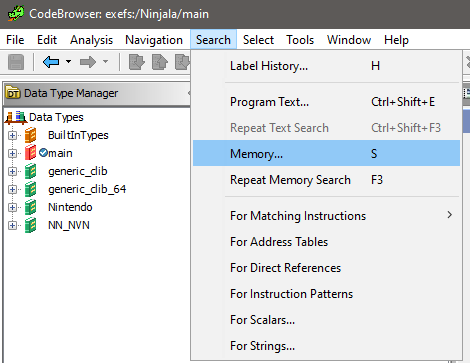
Task: Open the Select menu
Action: click(258, 40)
